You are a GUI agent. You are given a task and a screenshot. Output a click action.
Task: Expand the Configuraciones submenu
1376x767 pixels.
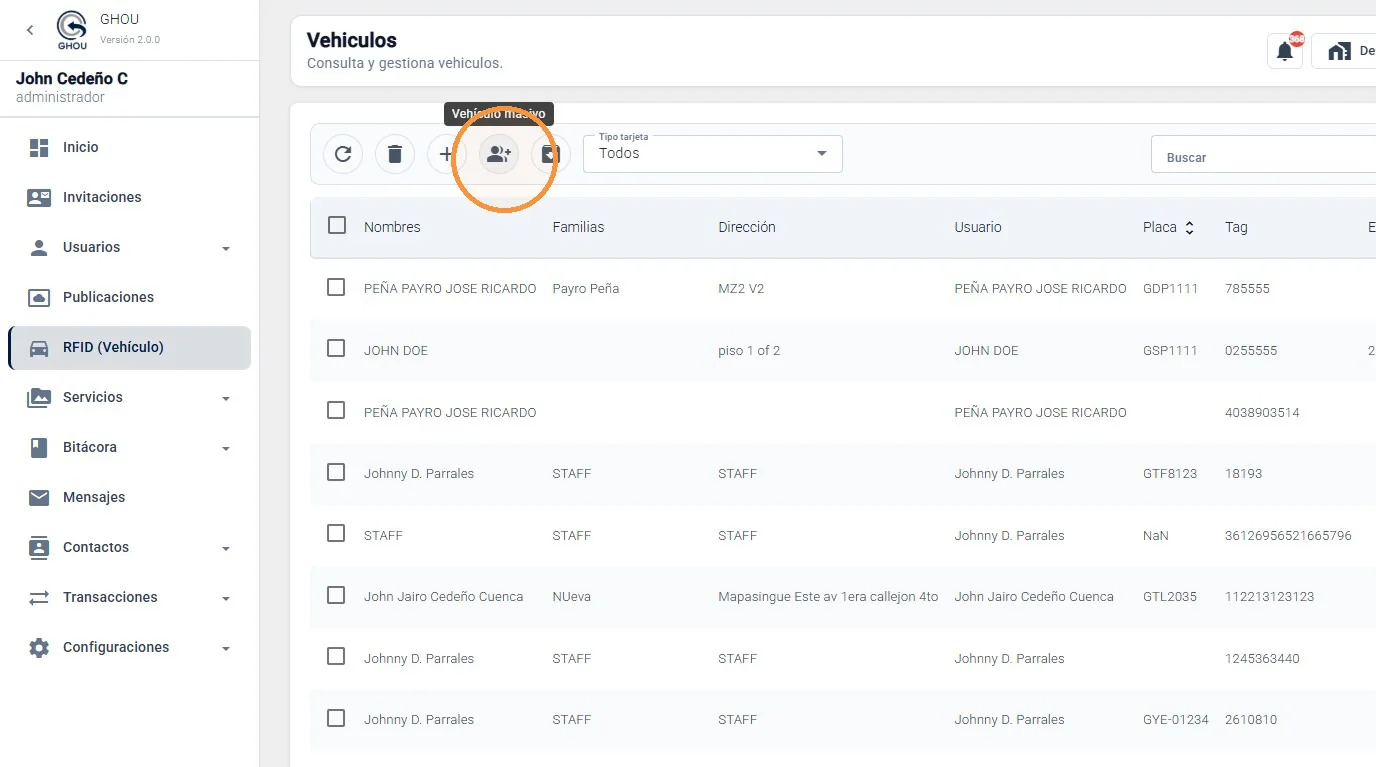click(x=226, y=648)
